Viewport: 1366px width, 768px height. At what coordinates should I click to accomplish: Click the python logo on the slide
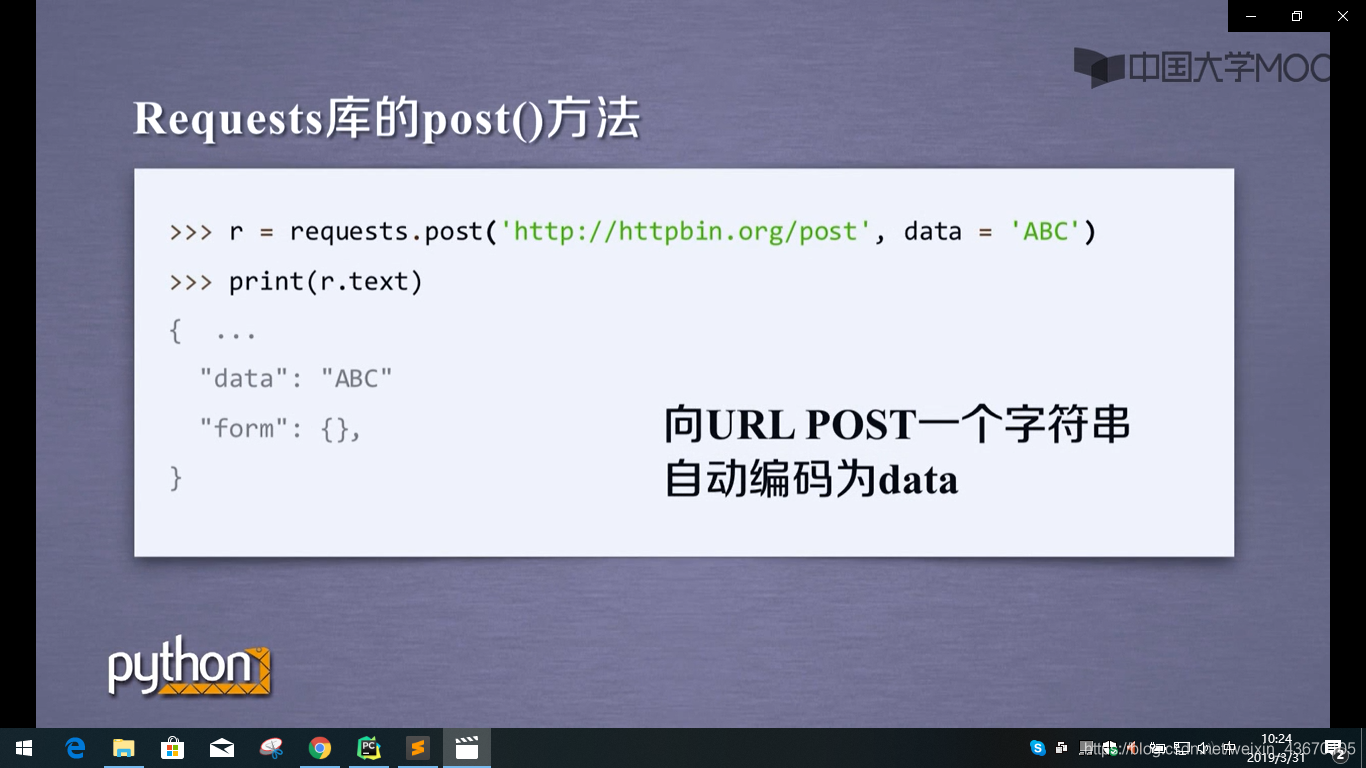pos(190,666)
